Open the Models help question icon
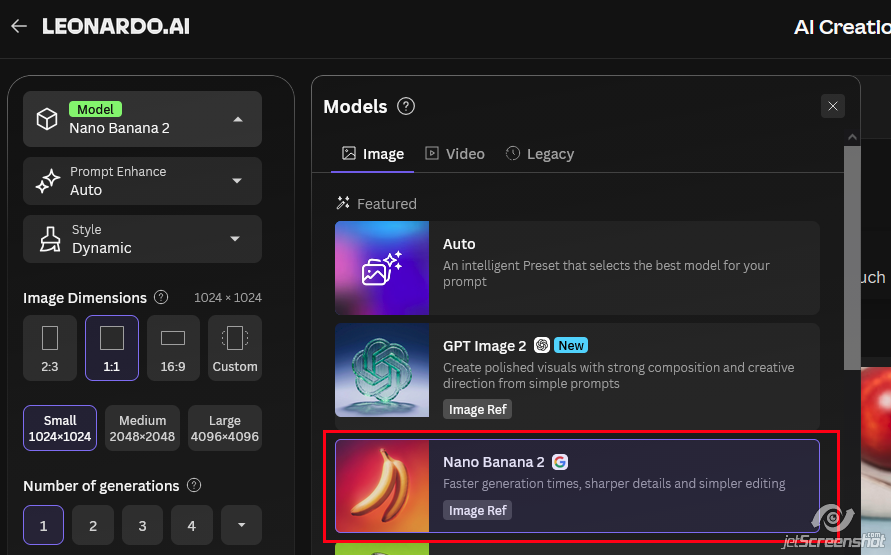Screen dimensions: 891x555 [x=406, y=106]
